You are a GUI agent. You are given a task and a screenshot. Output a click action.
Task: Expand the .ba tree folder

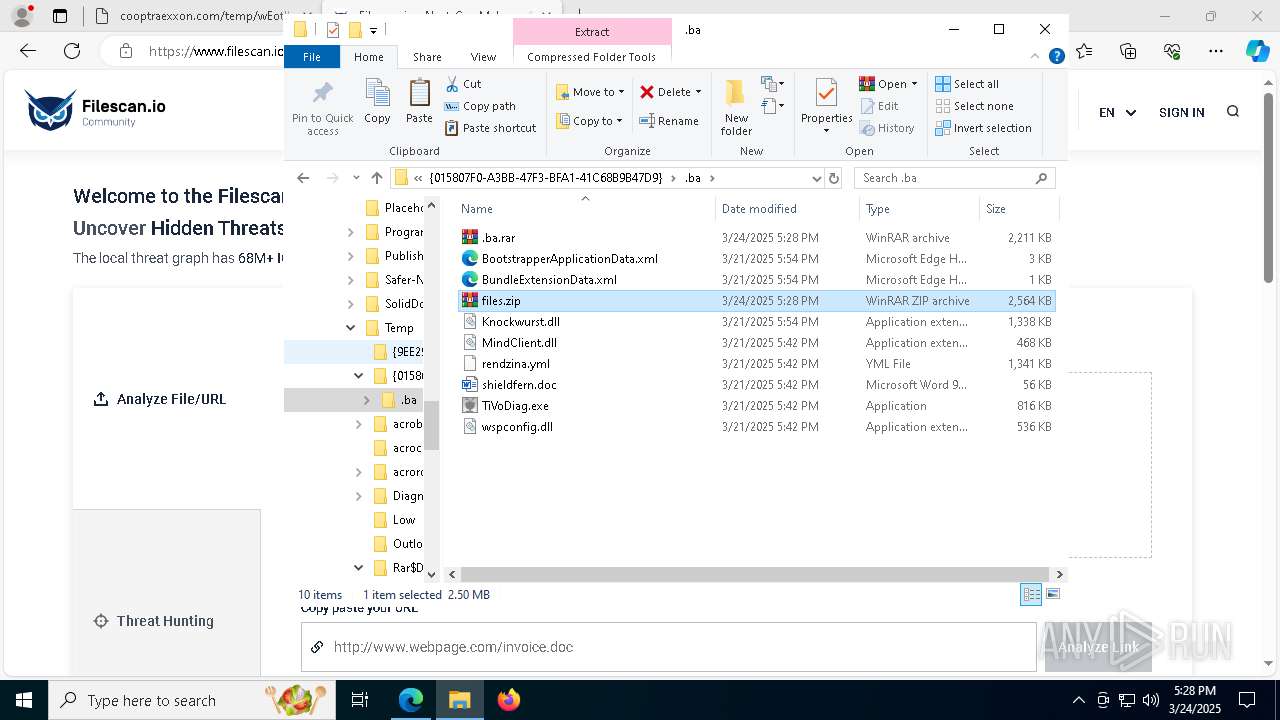(x=367, y=400)
